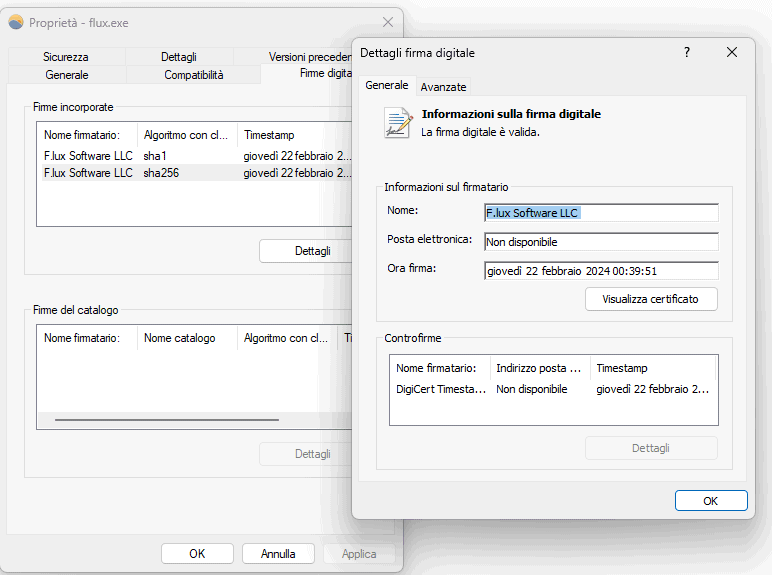The height and width of the screenshot is (575, 772).
Task: Click Timestamp header in Controfirme list
Action: coord(653,368)
